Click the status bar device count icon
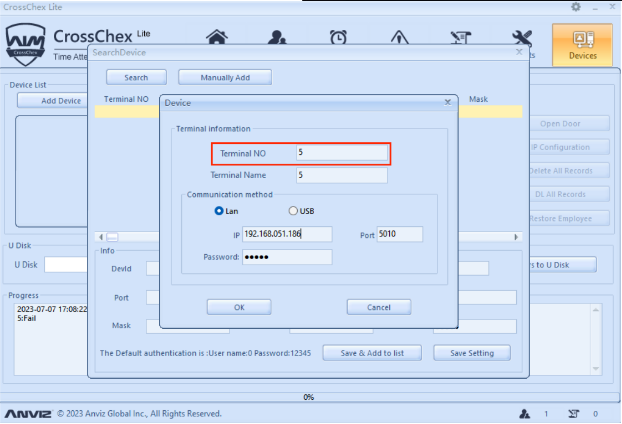The image size is (622, 424). (x=573, y=414)
